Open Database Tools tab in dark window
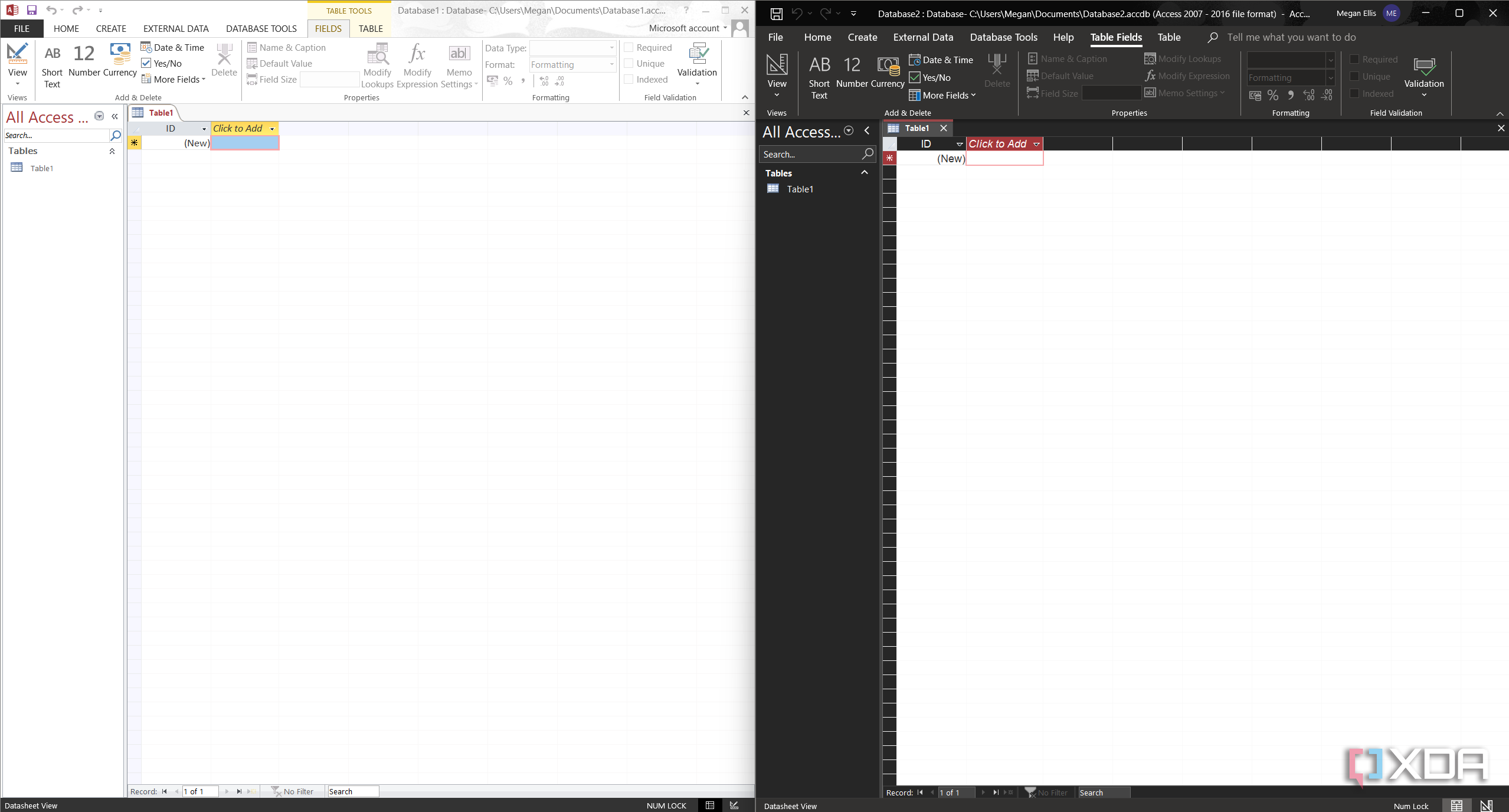 tap(1003, 37)
